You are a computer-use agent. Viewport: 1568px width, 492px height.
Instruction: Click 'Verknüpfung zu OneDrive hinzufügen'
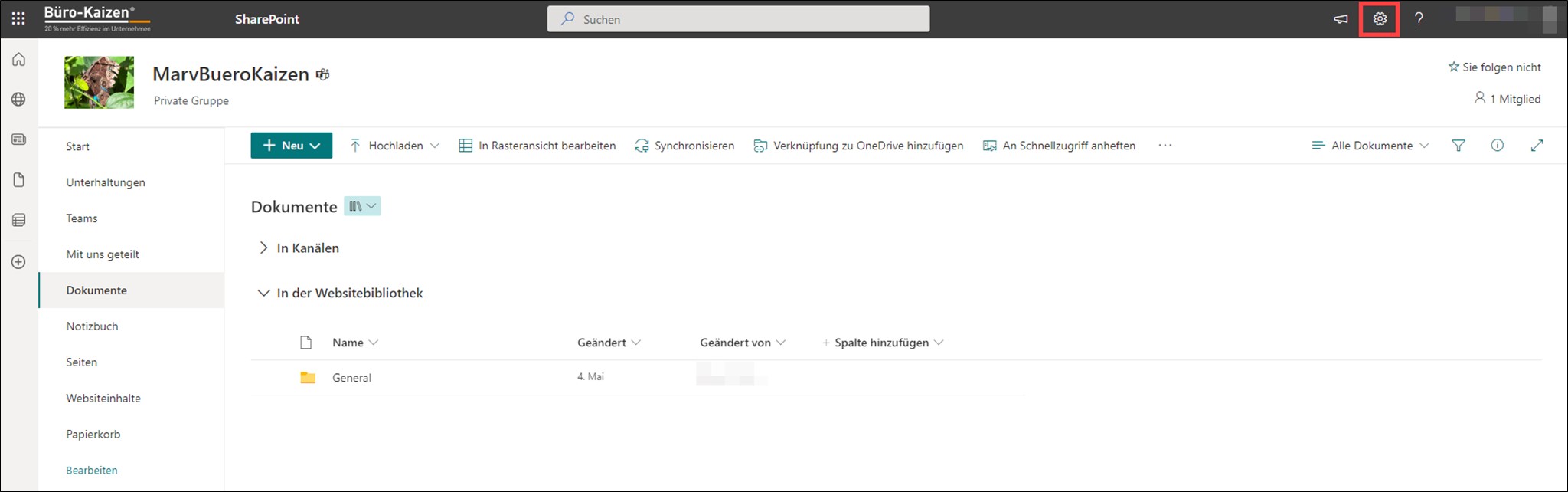tap(858, 146)
